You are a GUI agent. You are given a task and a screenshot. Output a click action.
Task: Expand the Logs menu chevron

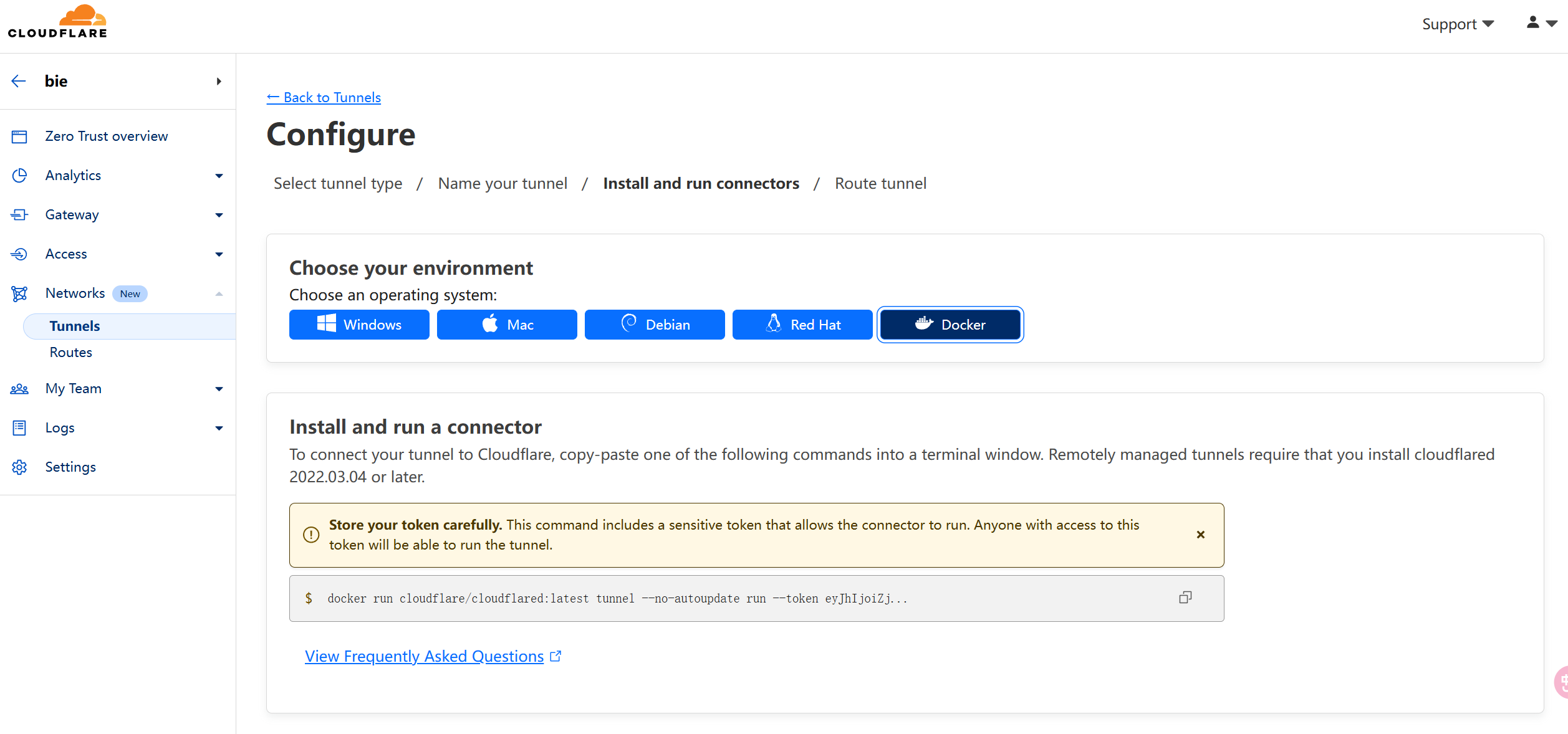pos(219,428)
